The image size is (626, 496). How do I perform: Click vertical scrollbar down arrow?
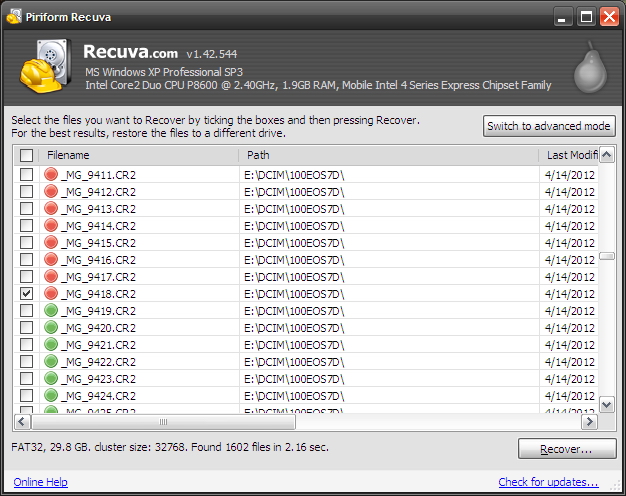coord(607,404)
